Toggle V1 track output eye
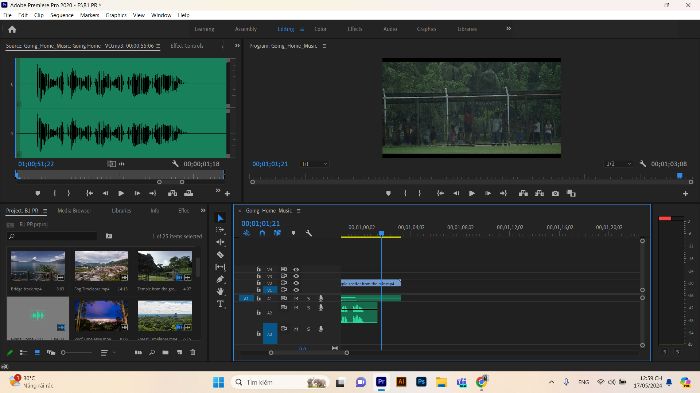 [x=296, y=290]
